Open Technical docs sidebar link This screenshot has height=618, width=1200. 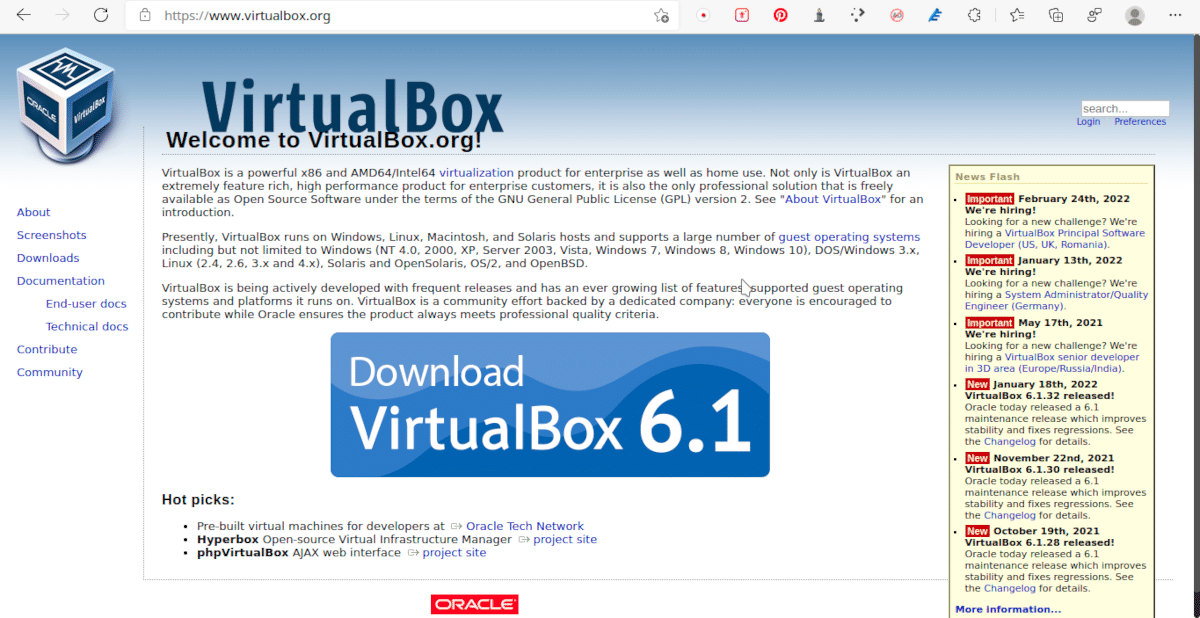[x=87, y=326]
